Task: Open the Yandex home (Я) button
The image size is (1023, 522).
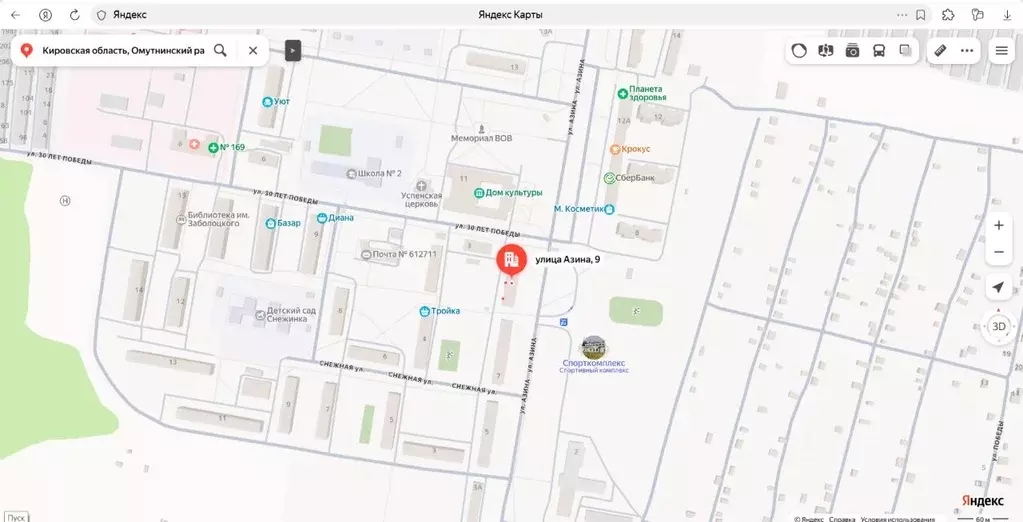Action: pyautogui.click(x=45, y=14)
